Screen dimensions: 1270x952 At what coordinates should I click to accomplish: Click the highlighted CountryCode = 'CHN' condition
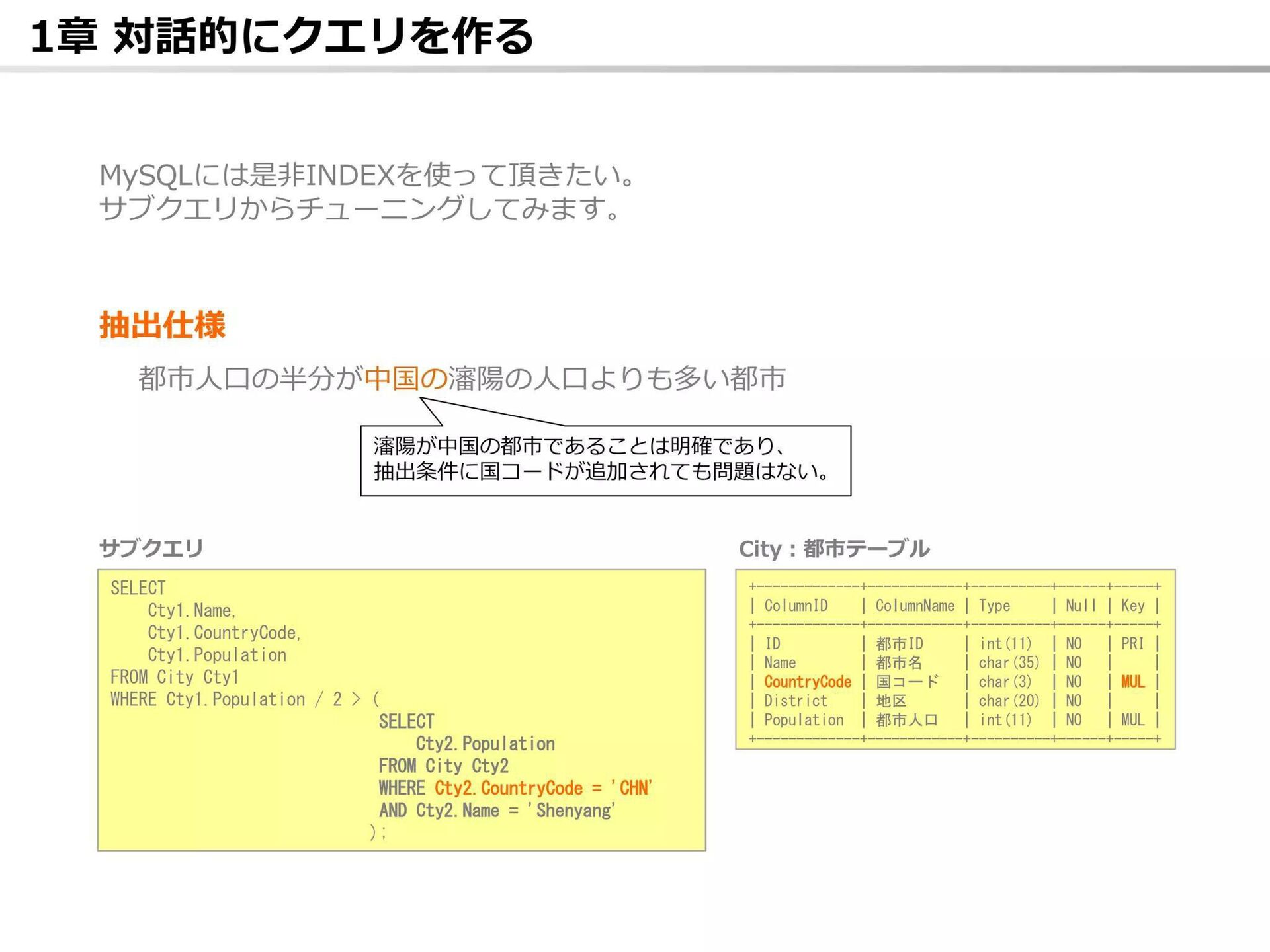[x=543, y=788]
